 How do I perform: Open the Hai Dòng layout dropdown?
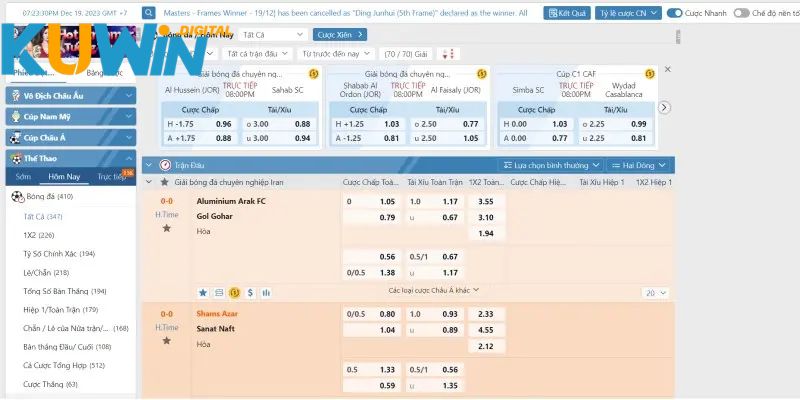coord(639,164)
